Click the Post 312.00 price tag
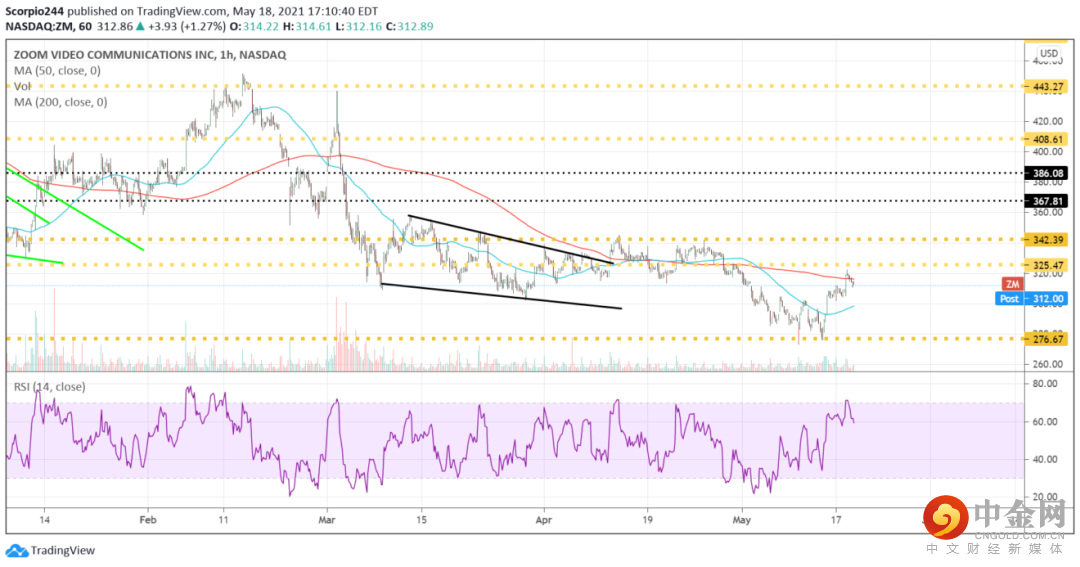The width and height of the screenshot is (1080, 567). click(x=1032, y=298)
